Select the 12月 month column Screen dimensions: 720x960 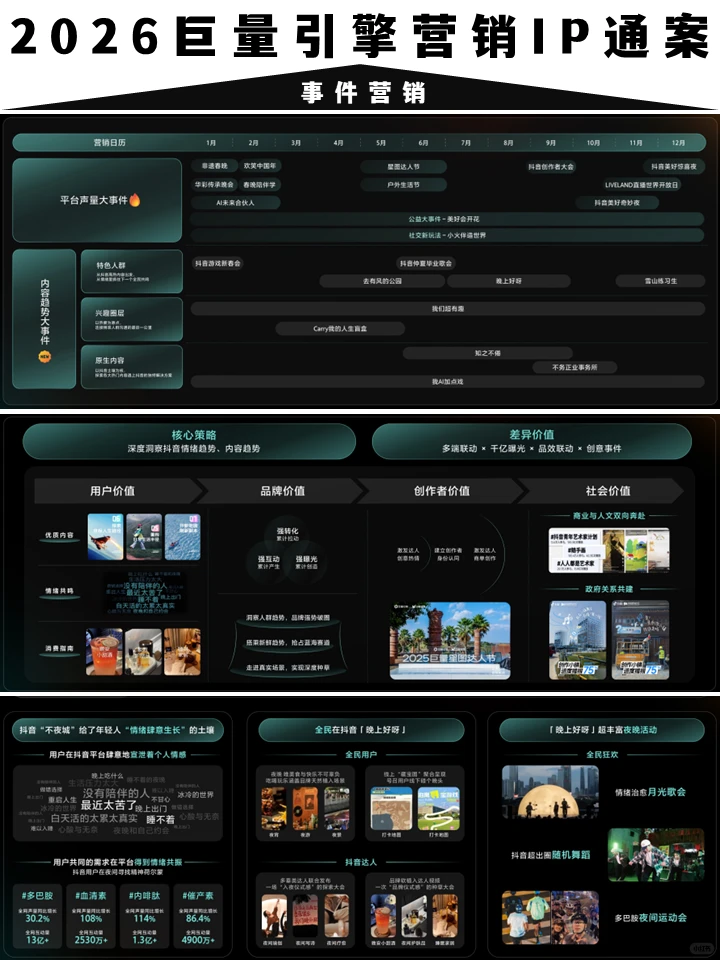point(678,143)
